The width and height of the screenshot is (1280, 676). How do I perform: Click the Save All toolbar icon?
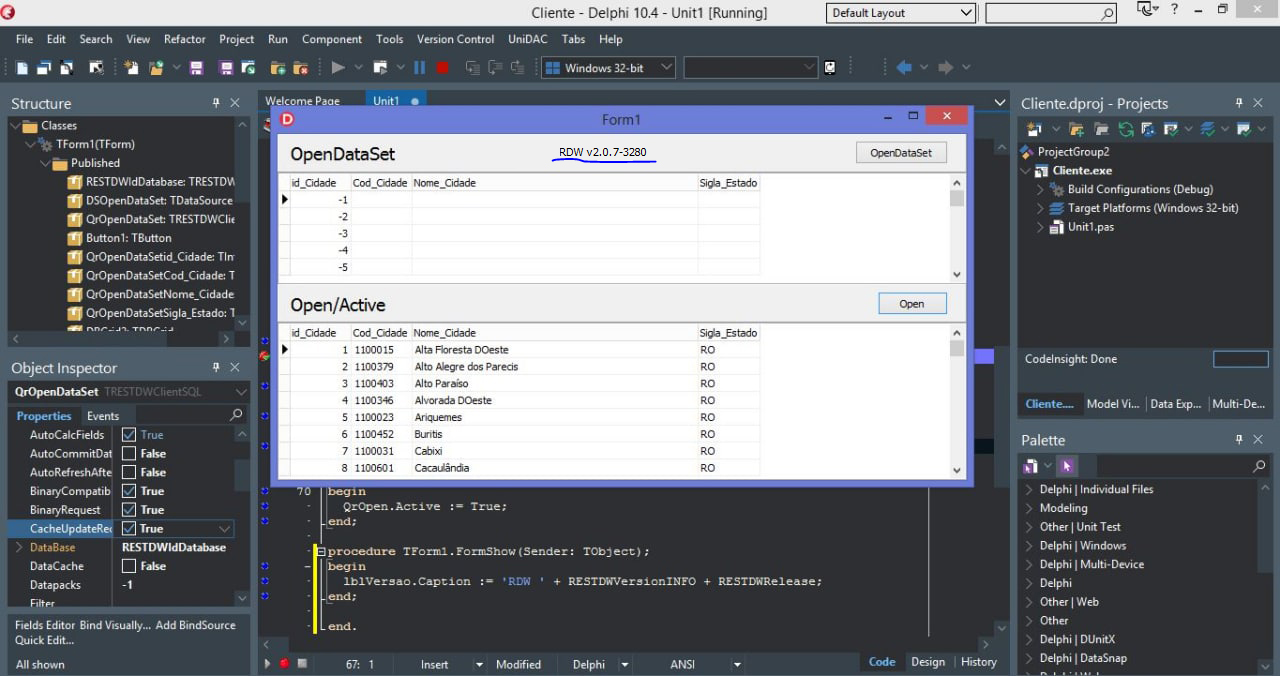(x=226, y=67)
